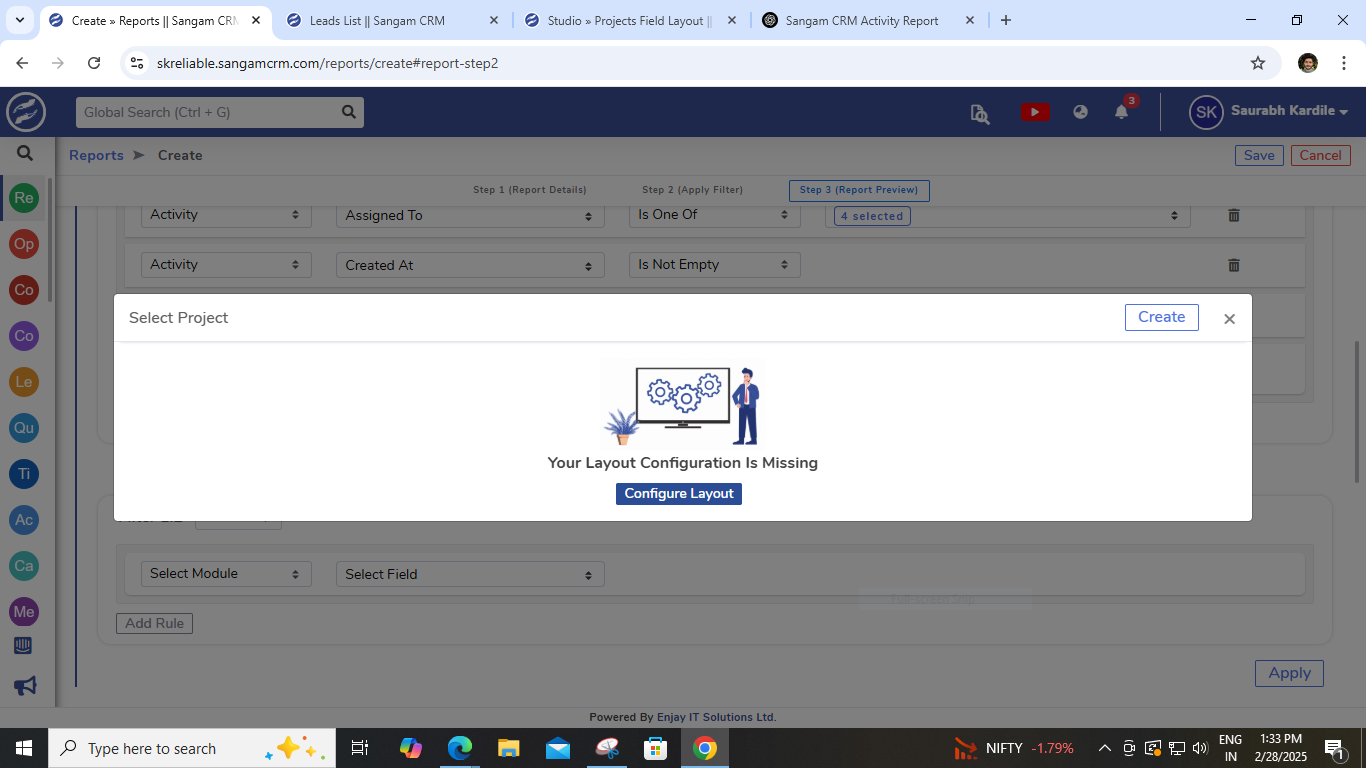1366x768 pixels.
Task: Go to Step 2 (Apply Filter)
Action: (692, 190)
